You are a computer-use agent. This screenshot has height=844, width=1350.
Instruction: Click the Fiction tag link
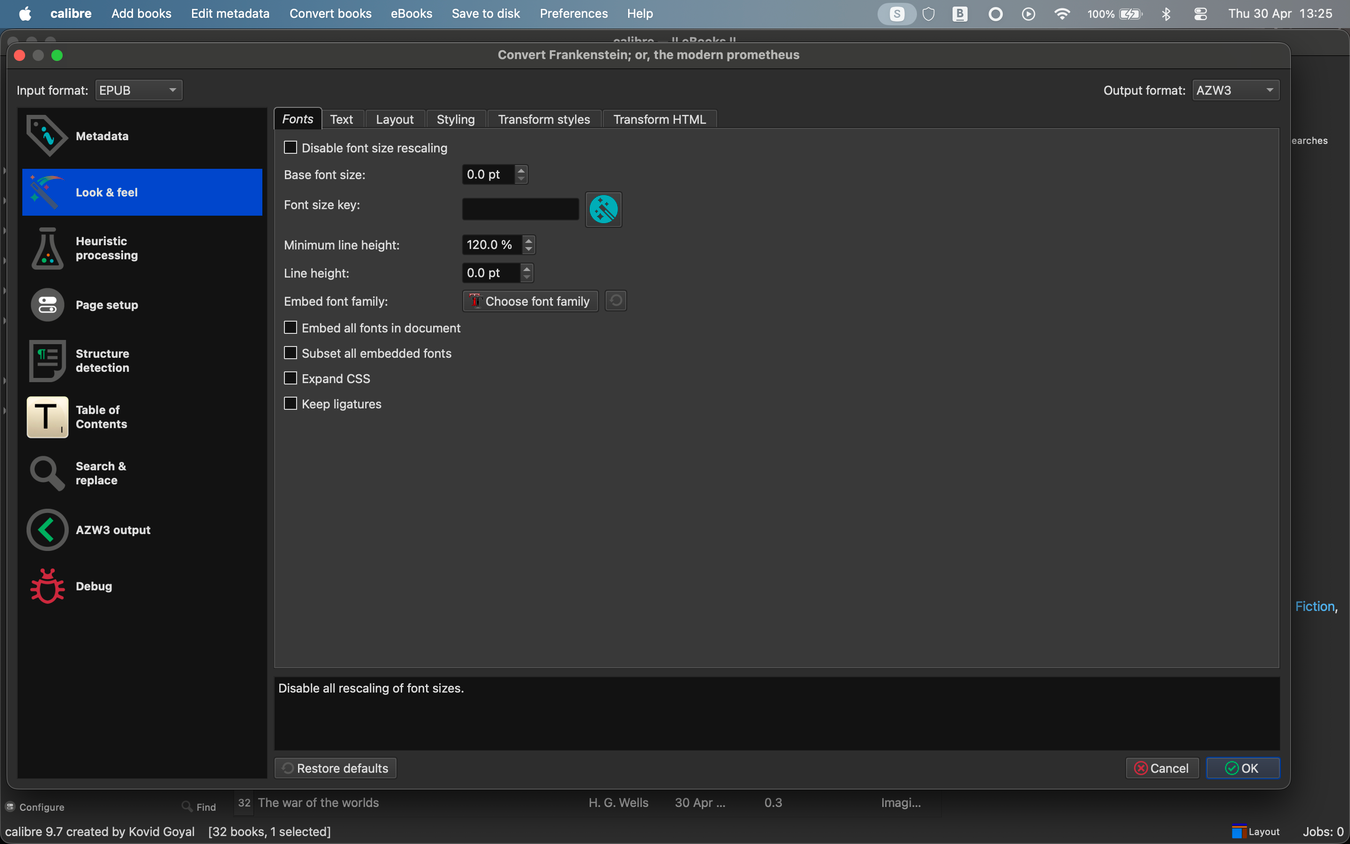pyautogui.click(x=1315, y=606)
